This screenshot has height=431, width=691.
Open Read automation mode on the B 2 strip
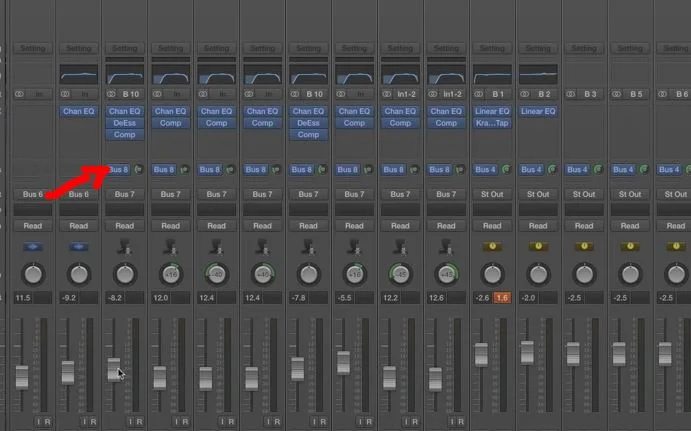[538, 226]
